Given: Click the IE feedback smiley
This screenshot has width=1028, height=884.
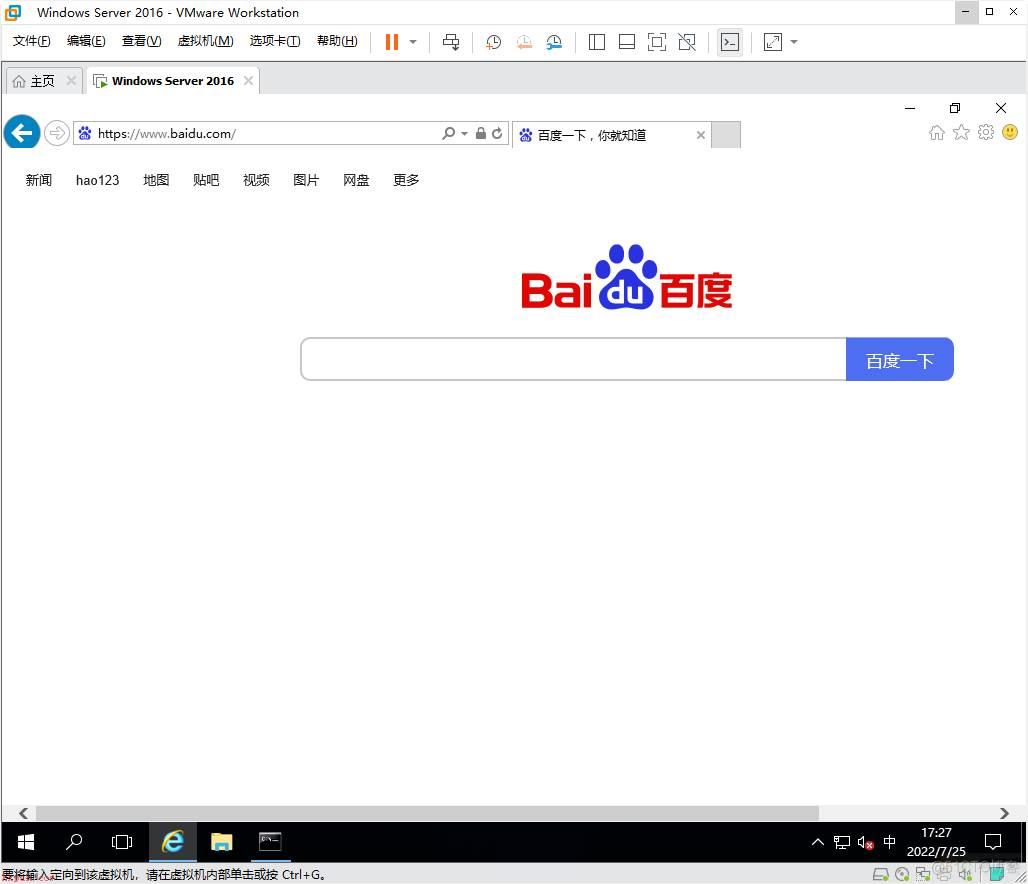Looking at the screenshot, I should point(1010,132).
